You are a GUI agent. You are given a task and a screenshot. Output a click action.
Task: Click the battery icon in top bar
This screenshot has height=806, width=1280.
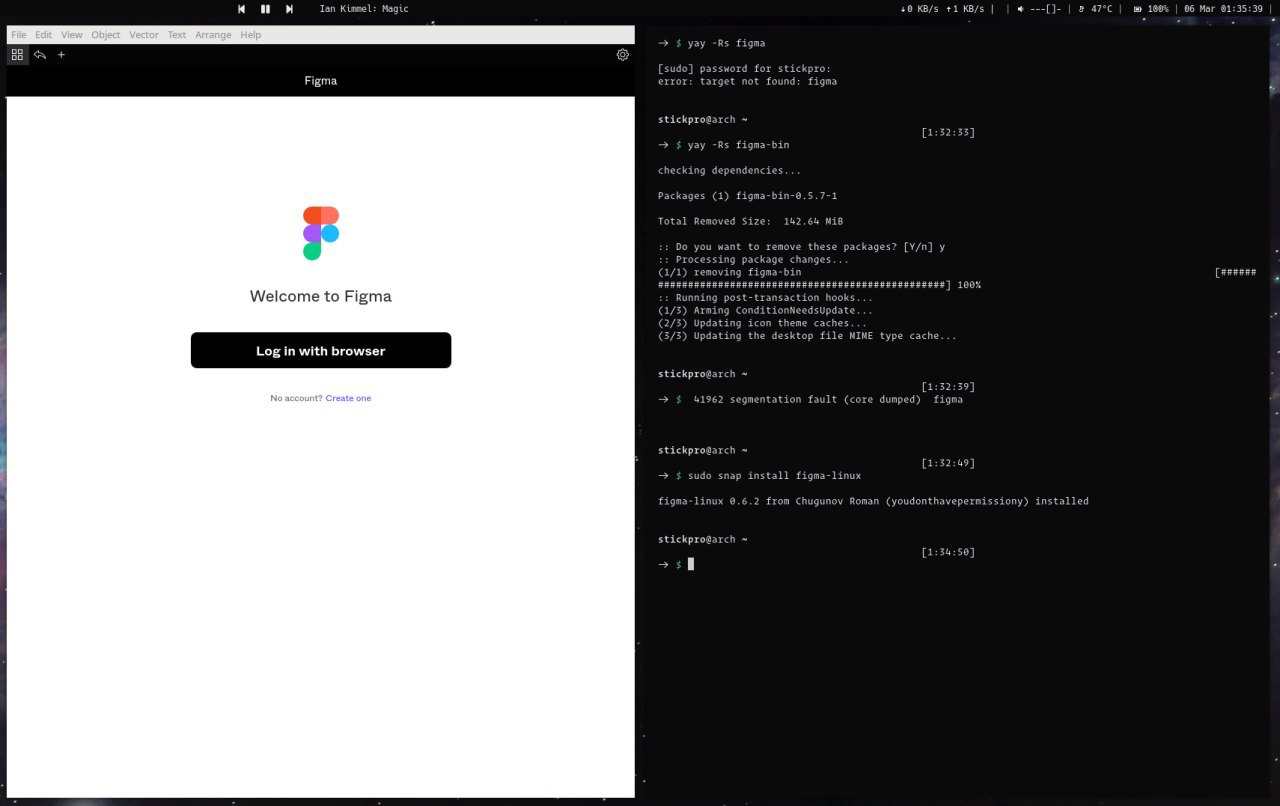(x=1137, y=9)
